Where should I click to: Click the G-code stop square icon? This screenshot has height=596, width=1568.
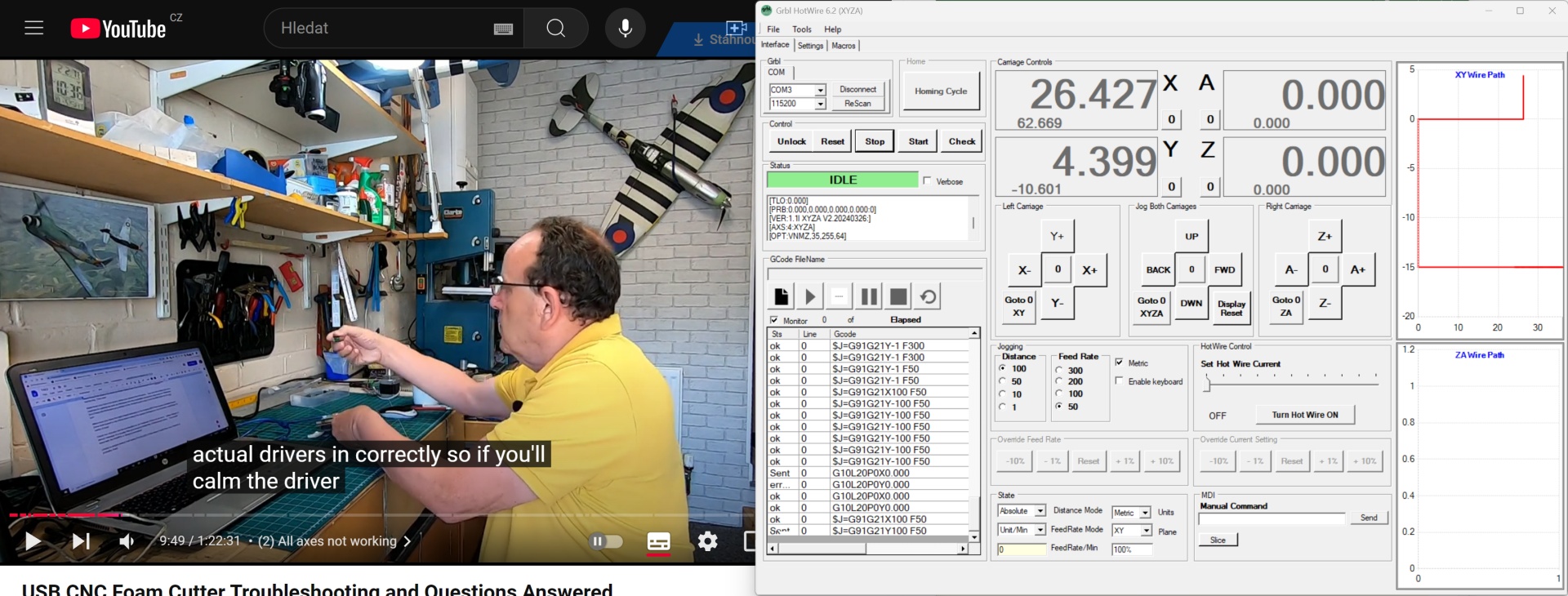coord(898,296)
